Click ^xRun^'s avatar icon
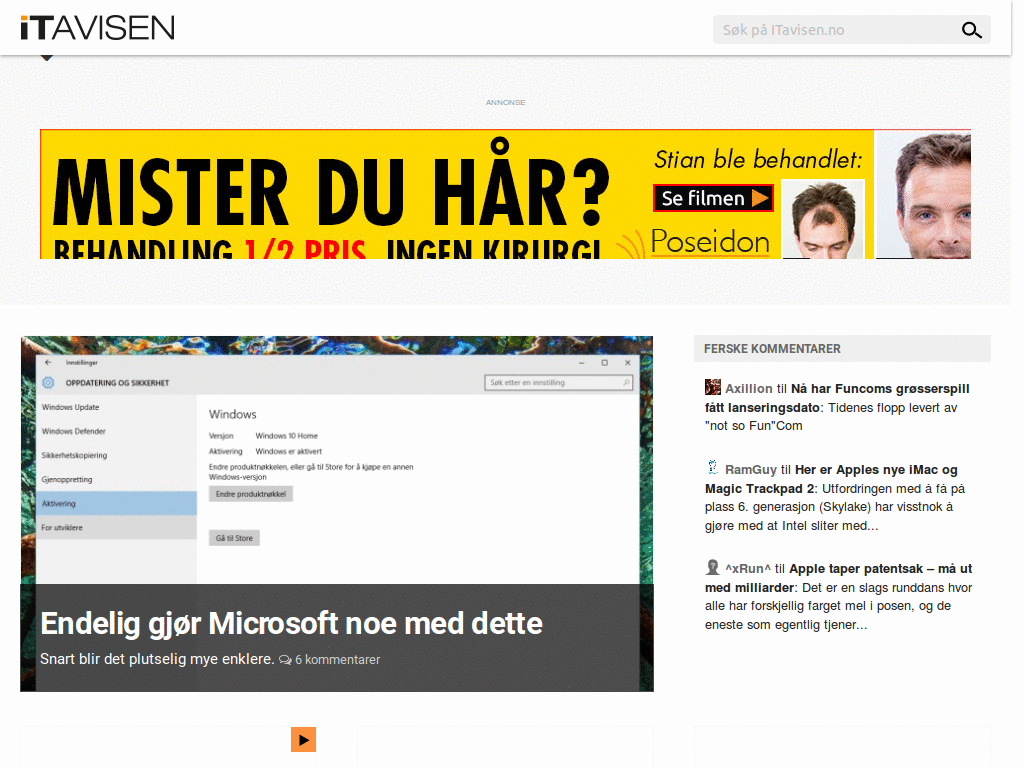The width and height of the screenshot is (1024, 768). click(712, 567)
